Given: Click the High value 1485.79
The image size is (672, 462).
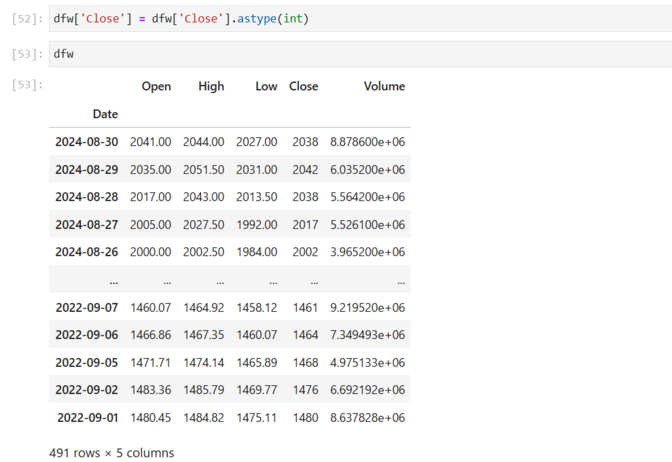Looking at the screenshot, I should click(203, 390).
